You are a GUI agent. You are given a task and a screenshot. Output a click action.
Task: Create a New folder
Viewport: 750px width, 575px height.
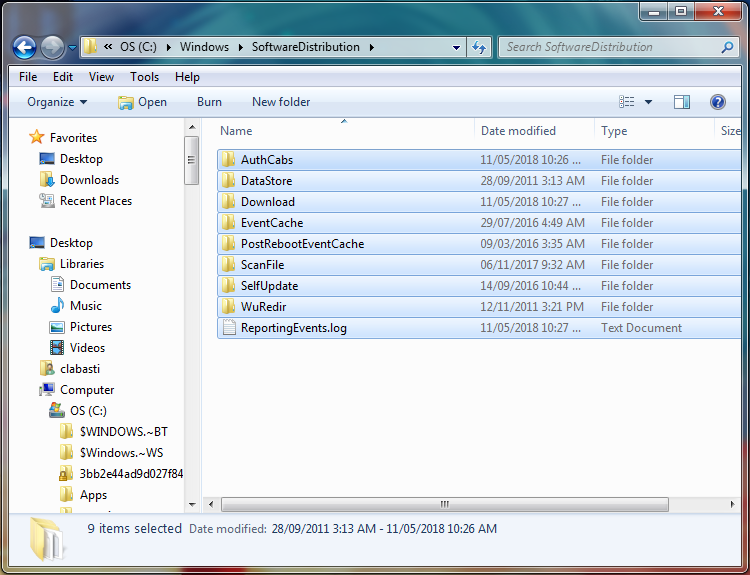click(281, 102)
